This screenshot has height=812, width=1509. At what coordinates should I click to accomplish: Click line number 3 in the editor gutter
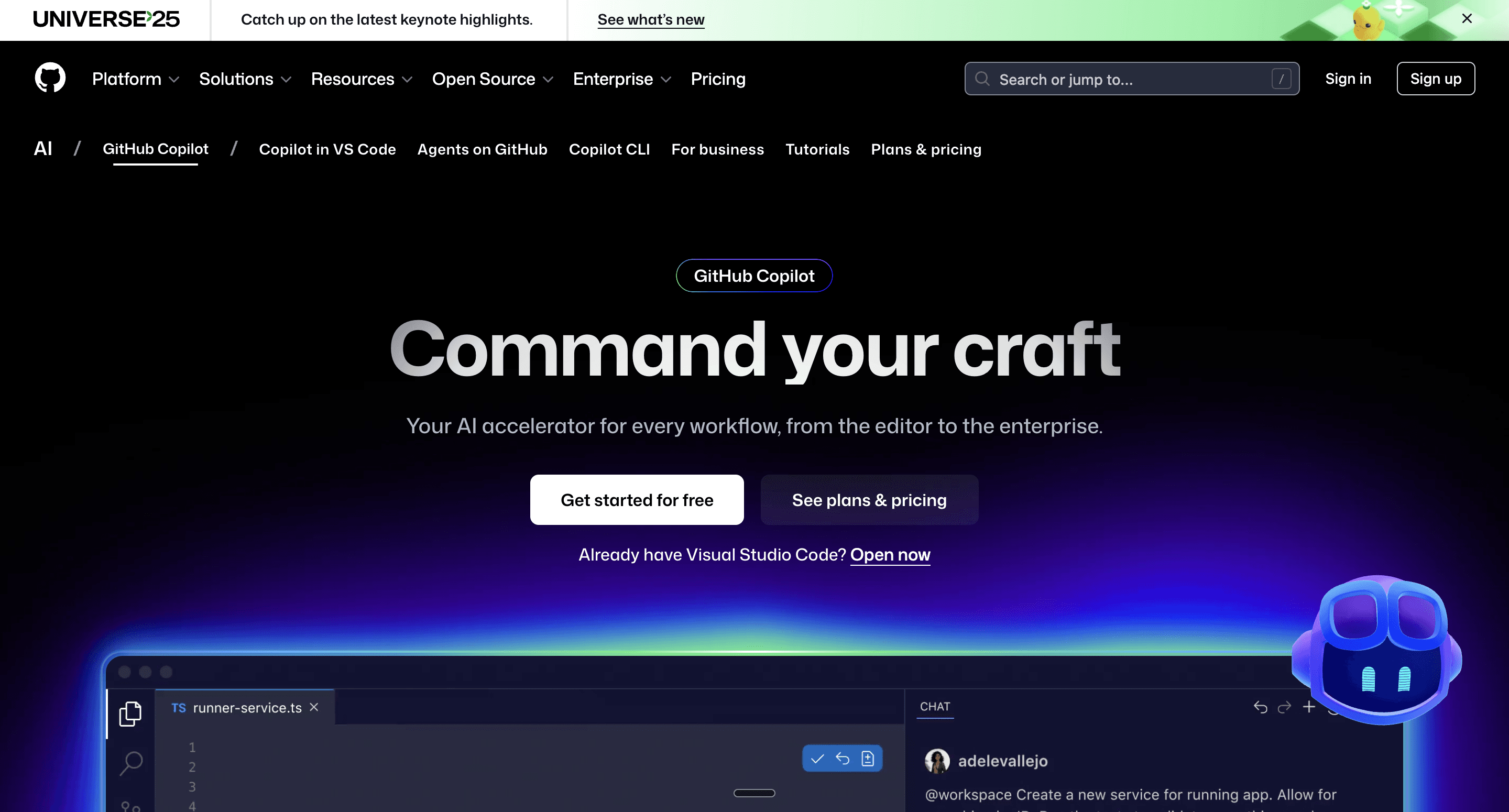(x=192, y=786)
